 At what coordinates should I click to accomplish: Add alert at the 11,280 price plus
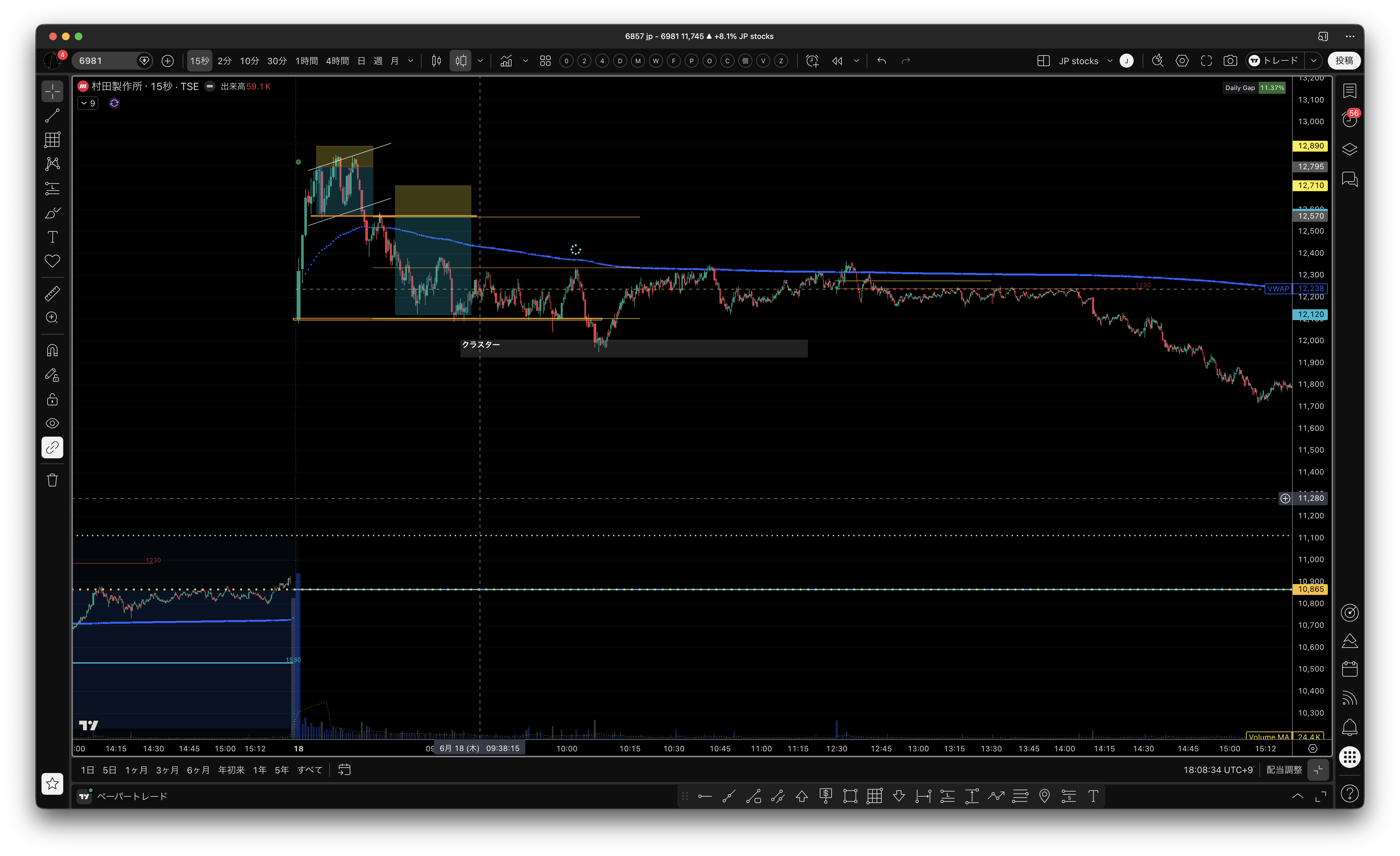[1285, 499]
